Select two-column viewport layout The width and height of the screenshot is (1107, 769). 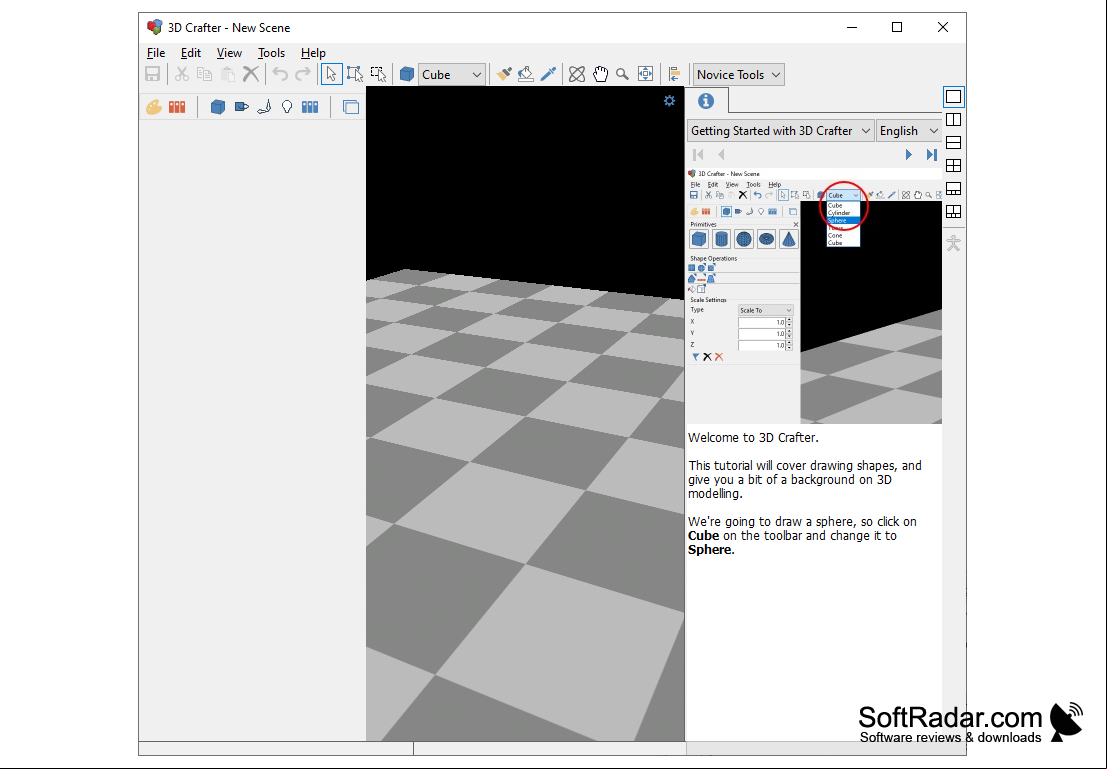(x=953, y=120)
